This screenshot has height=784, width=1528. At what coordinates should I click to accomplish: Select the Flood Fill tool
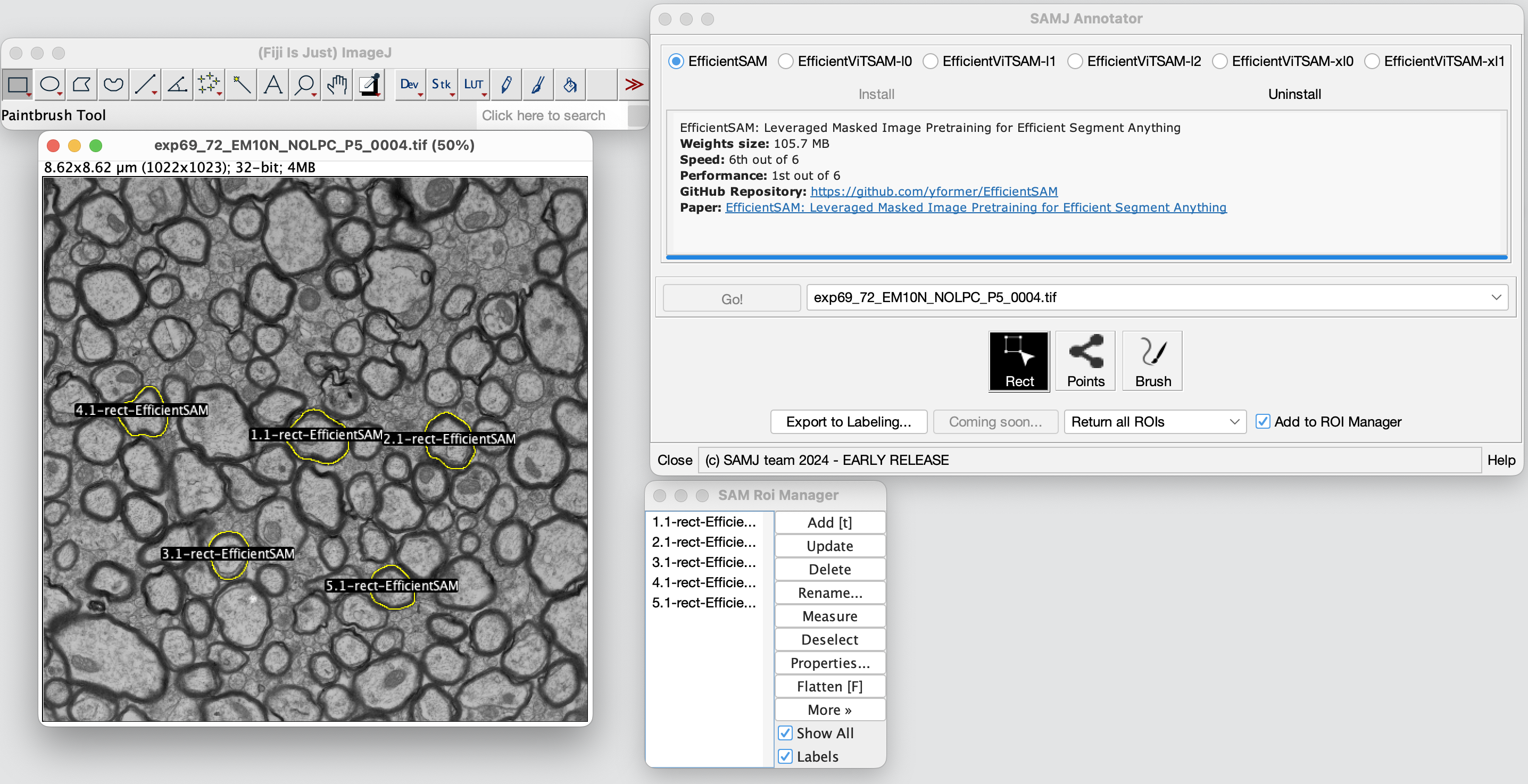pyautogui.click(x=571, y=85)
